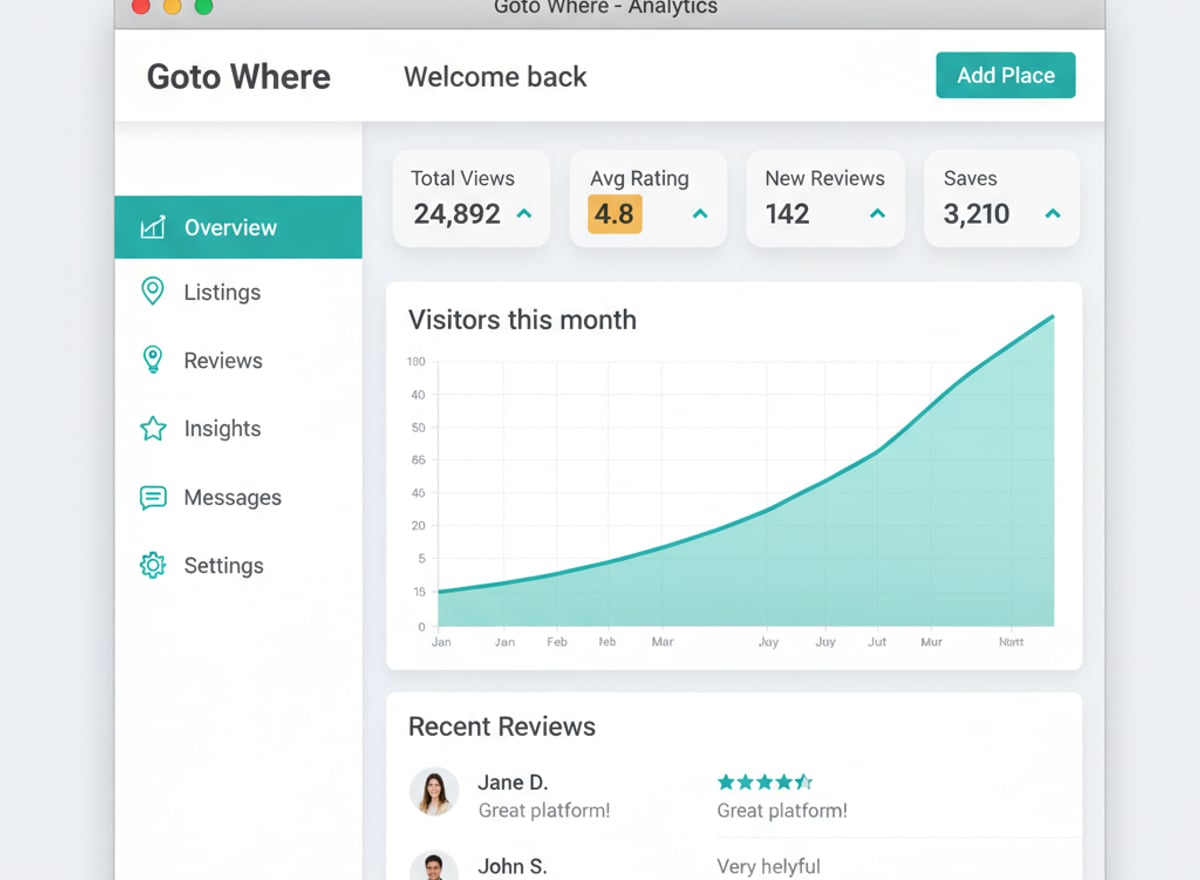Click the 24,892 views value
Image resolution: width=1200 pixels, height=880 pixels.
point(457,214)
